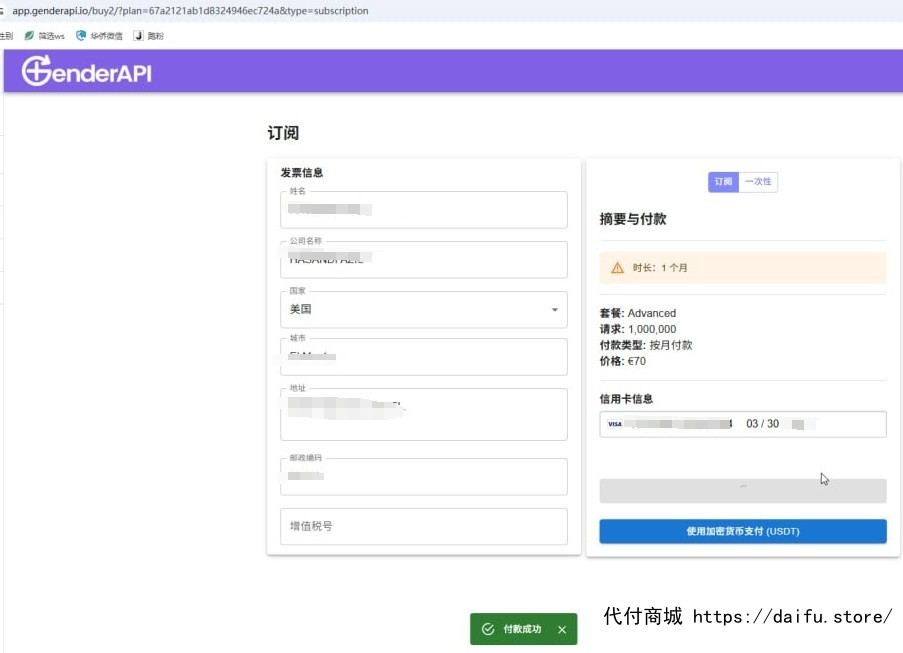The width and height of the screenshot is (903, 653).
Task: Switch to the 一次性 one-time tab
Action: tap(758, 181)
